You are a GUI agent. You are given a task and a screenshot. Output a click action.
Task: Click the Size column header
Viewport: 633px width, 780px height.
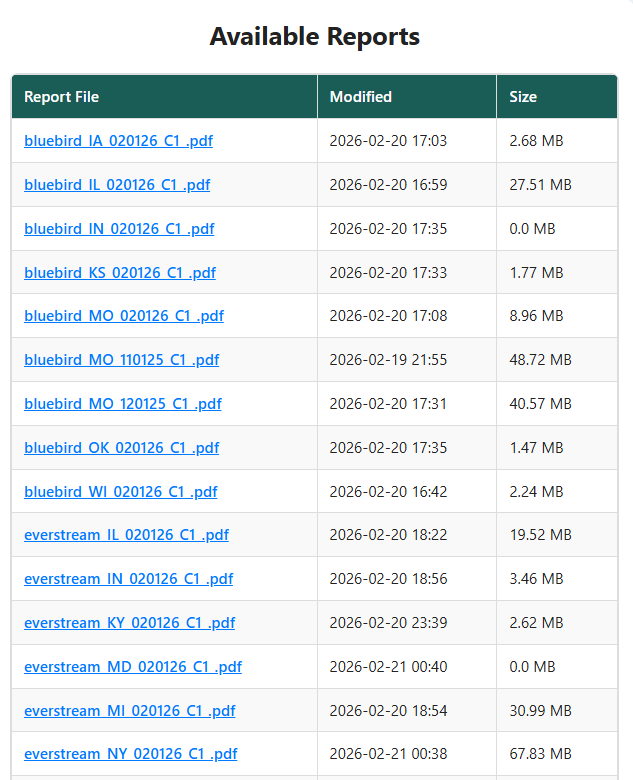(x=557, y=97)
